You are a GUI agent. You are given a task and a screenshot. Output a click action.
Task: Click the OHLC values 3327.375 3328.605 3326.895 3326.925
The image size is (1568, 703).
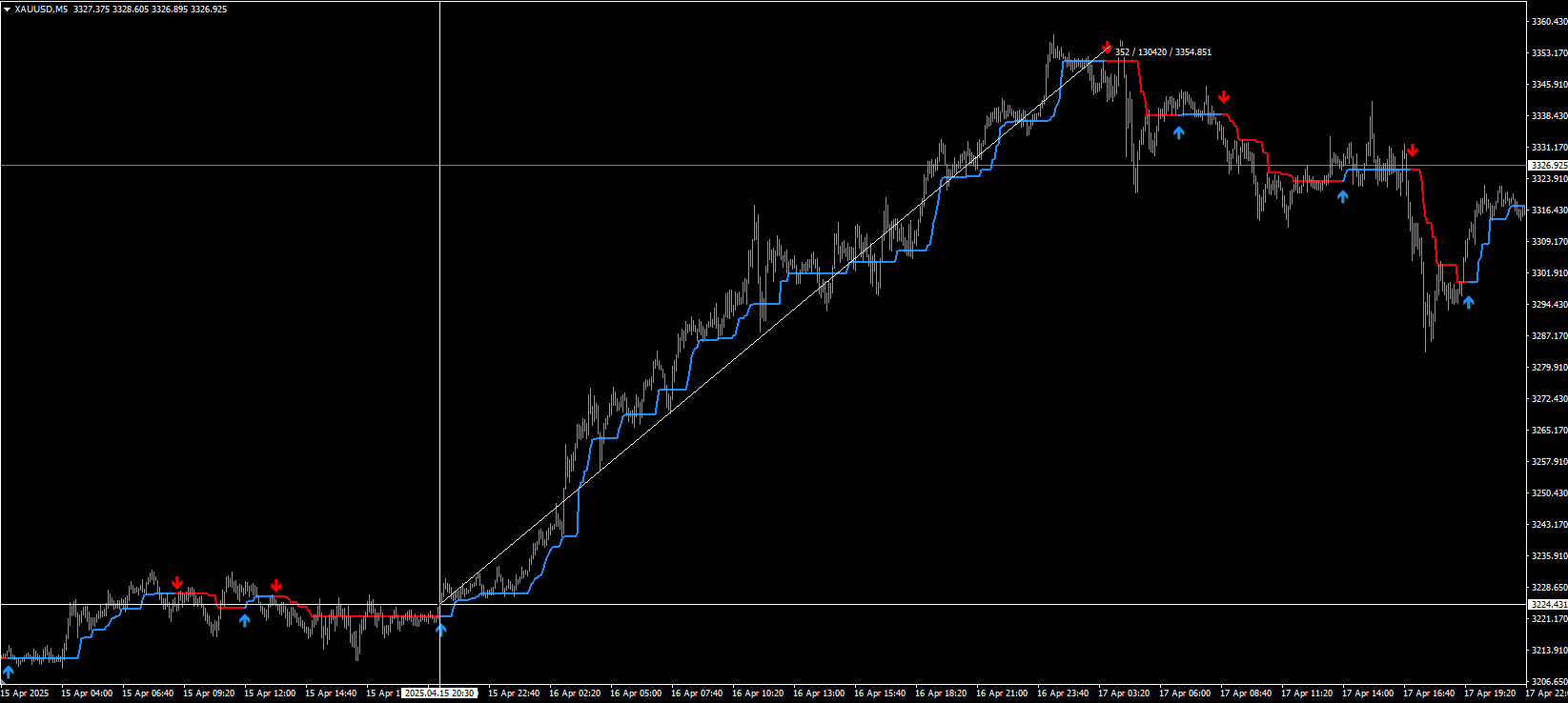coord(150,10)
